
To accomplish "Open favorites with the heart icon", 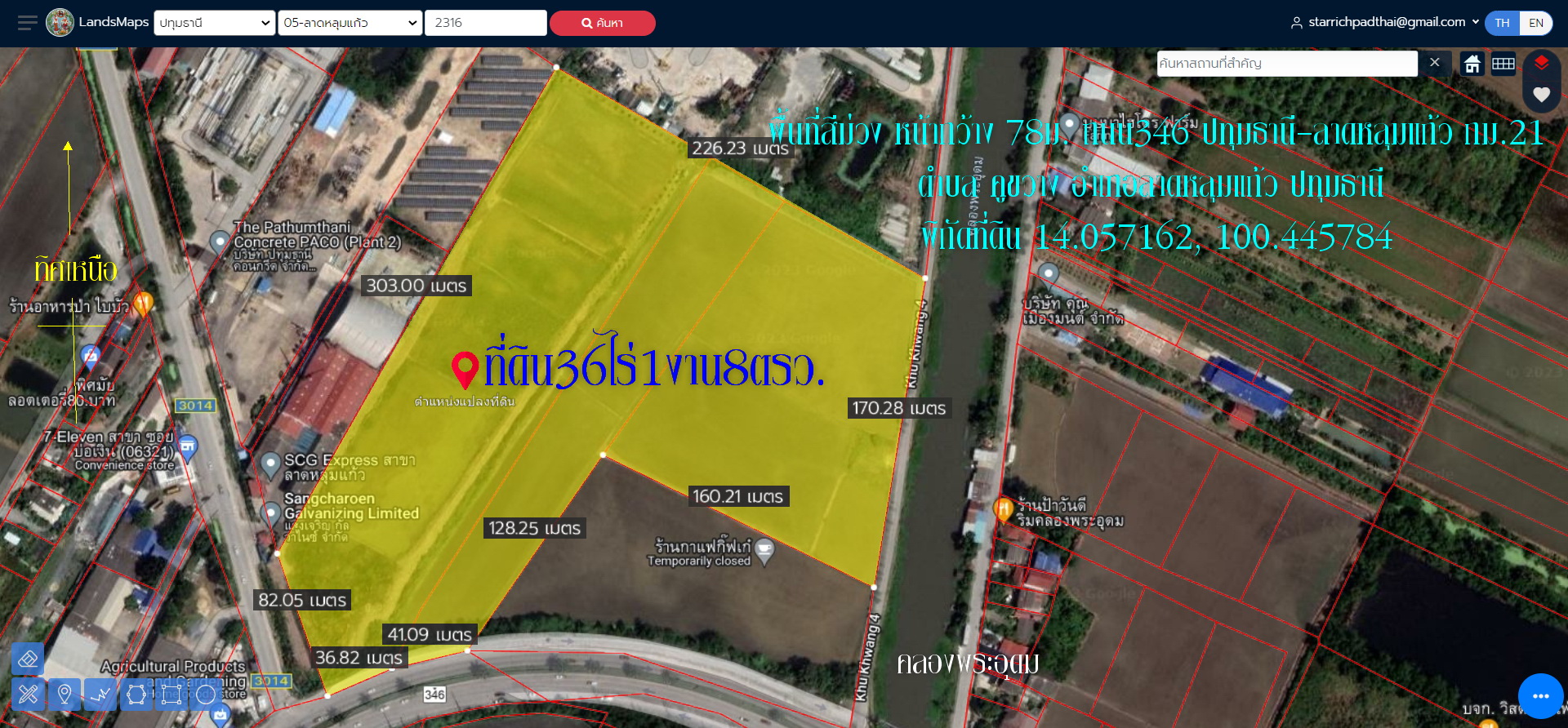I will coord(1541,95).
